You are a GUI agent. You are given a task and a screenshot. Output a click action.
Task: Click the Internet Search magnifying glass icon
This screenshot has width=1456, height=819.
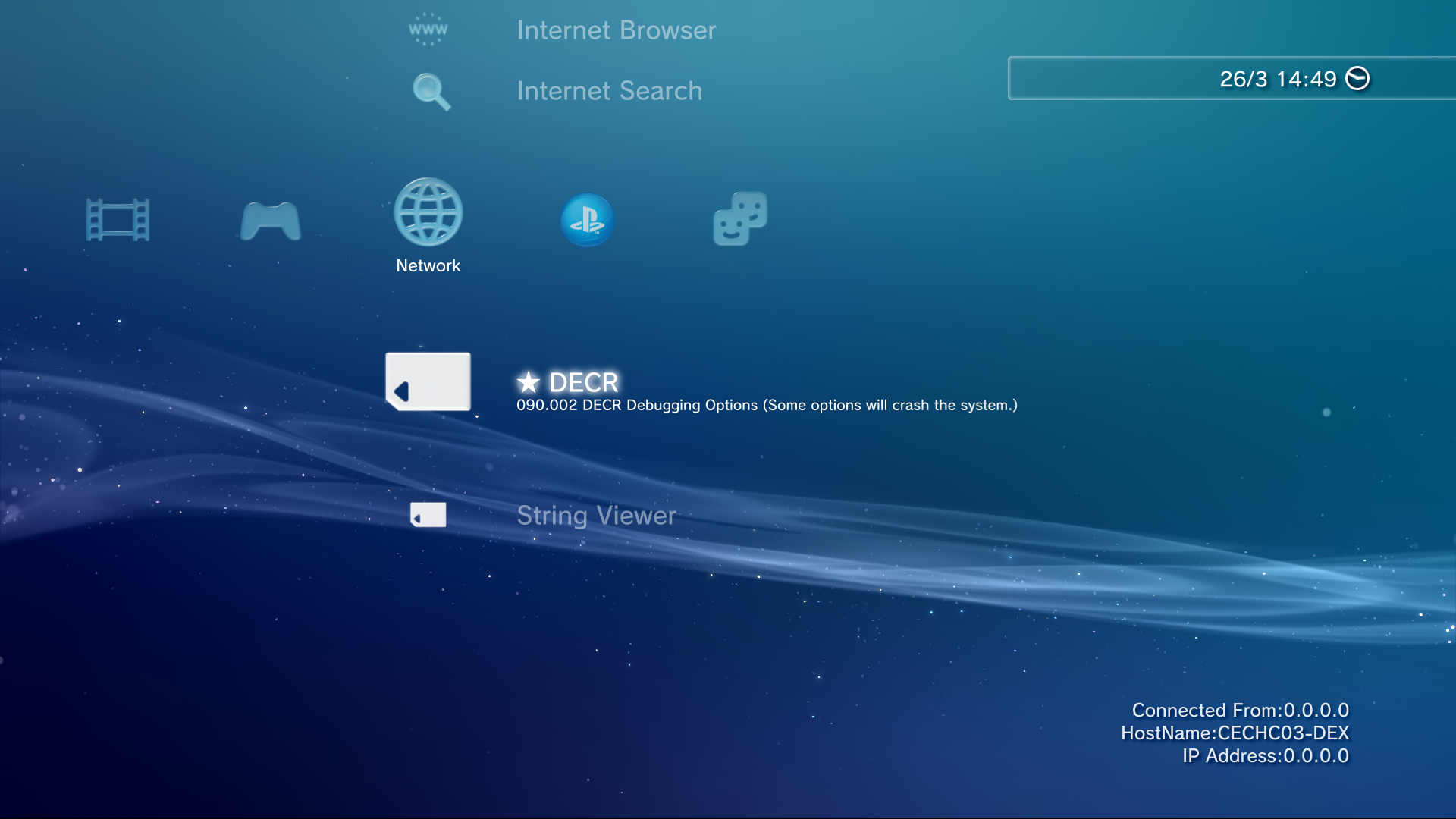[431, 91]
